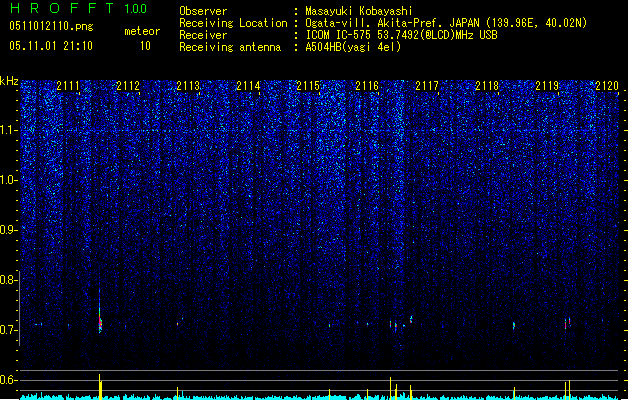Click the 'meteor' label

click(142, 31)
